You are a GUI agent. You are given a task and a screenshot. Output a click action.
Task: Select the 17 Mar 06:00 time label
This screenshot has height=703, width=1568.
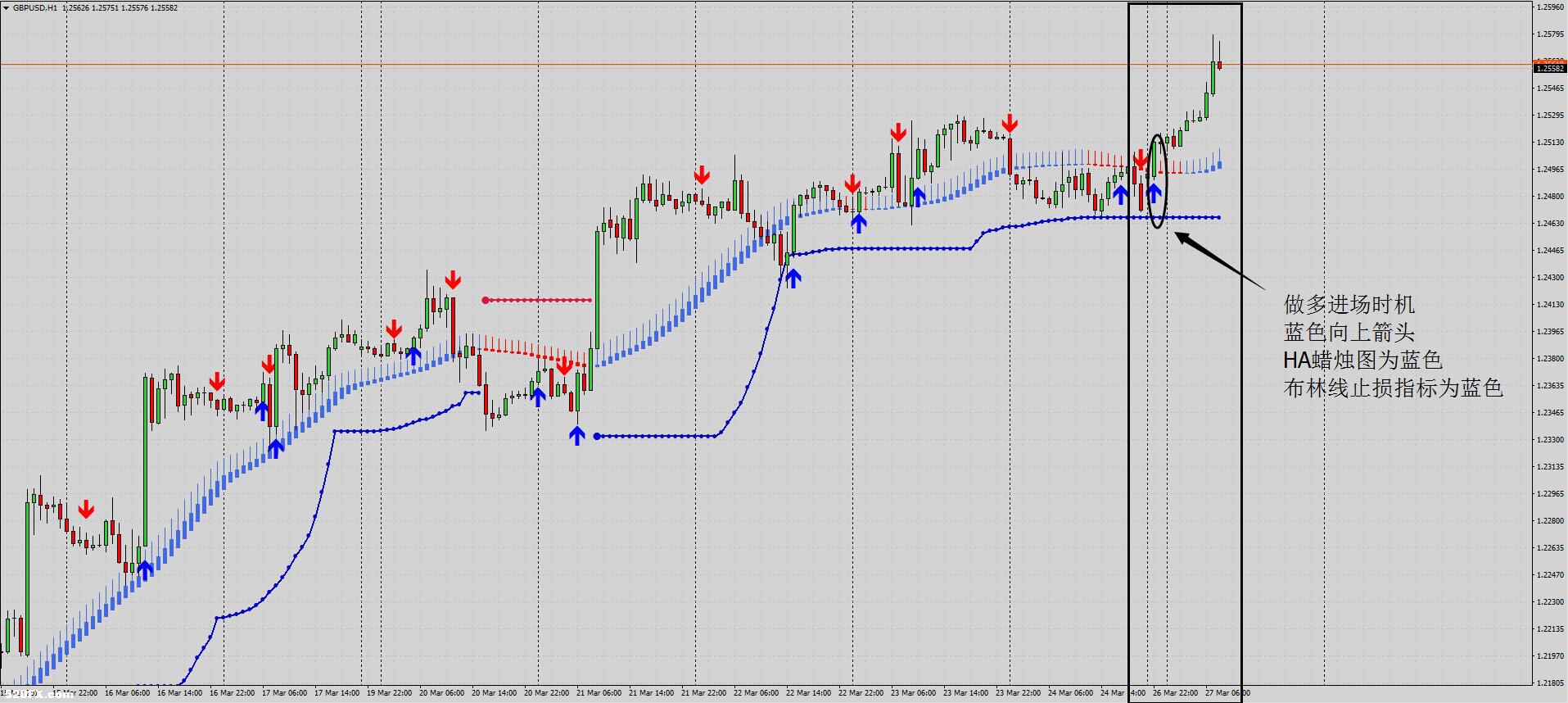[x=285, y=693]
